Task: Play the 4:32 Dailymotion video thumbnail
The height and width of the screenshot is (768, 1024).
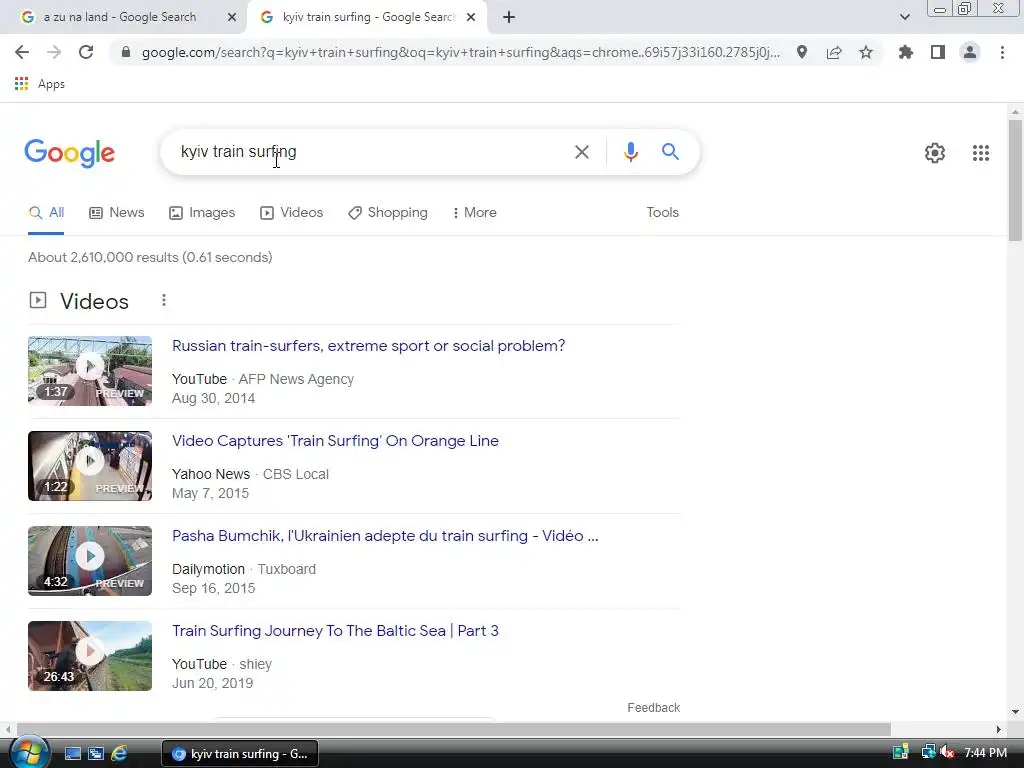Action: click(x=90, y=561)
